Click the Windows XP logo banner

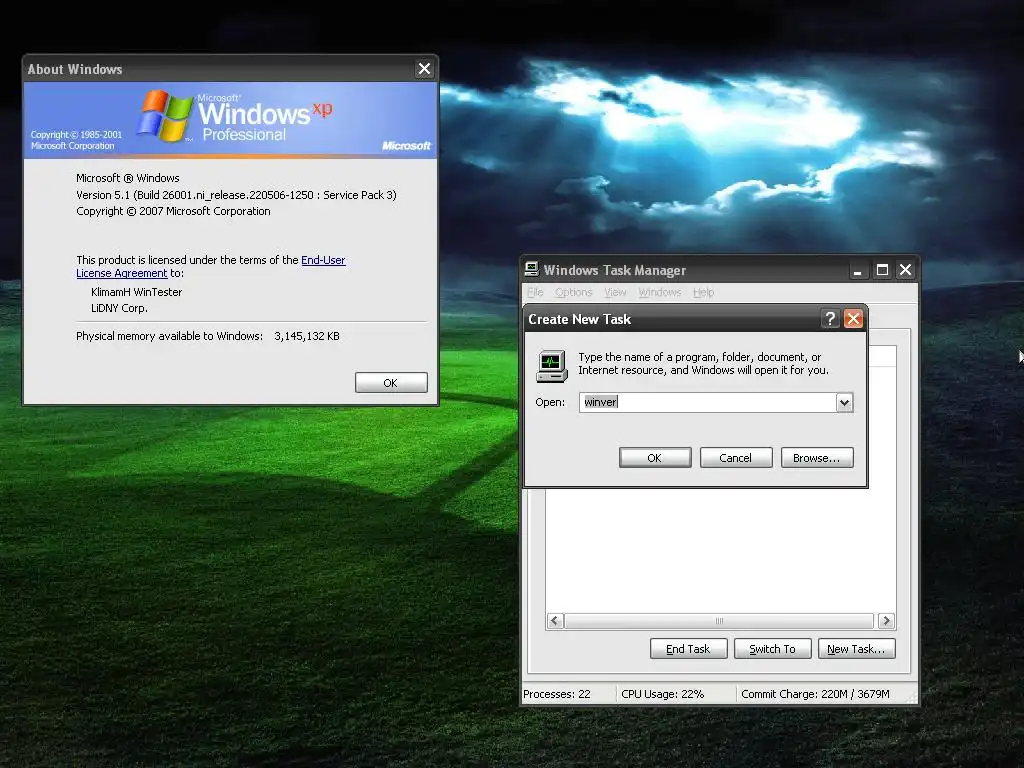[231, 120]
